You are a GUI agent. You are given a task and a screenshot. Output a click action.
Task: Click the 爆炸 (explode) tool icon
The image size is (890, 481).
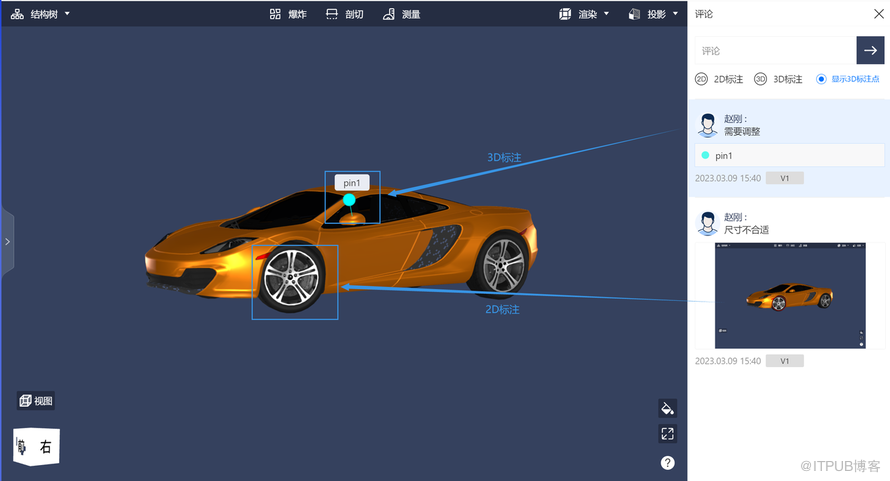coord(275,15)
